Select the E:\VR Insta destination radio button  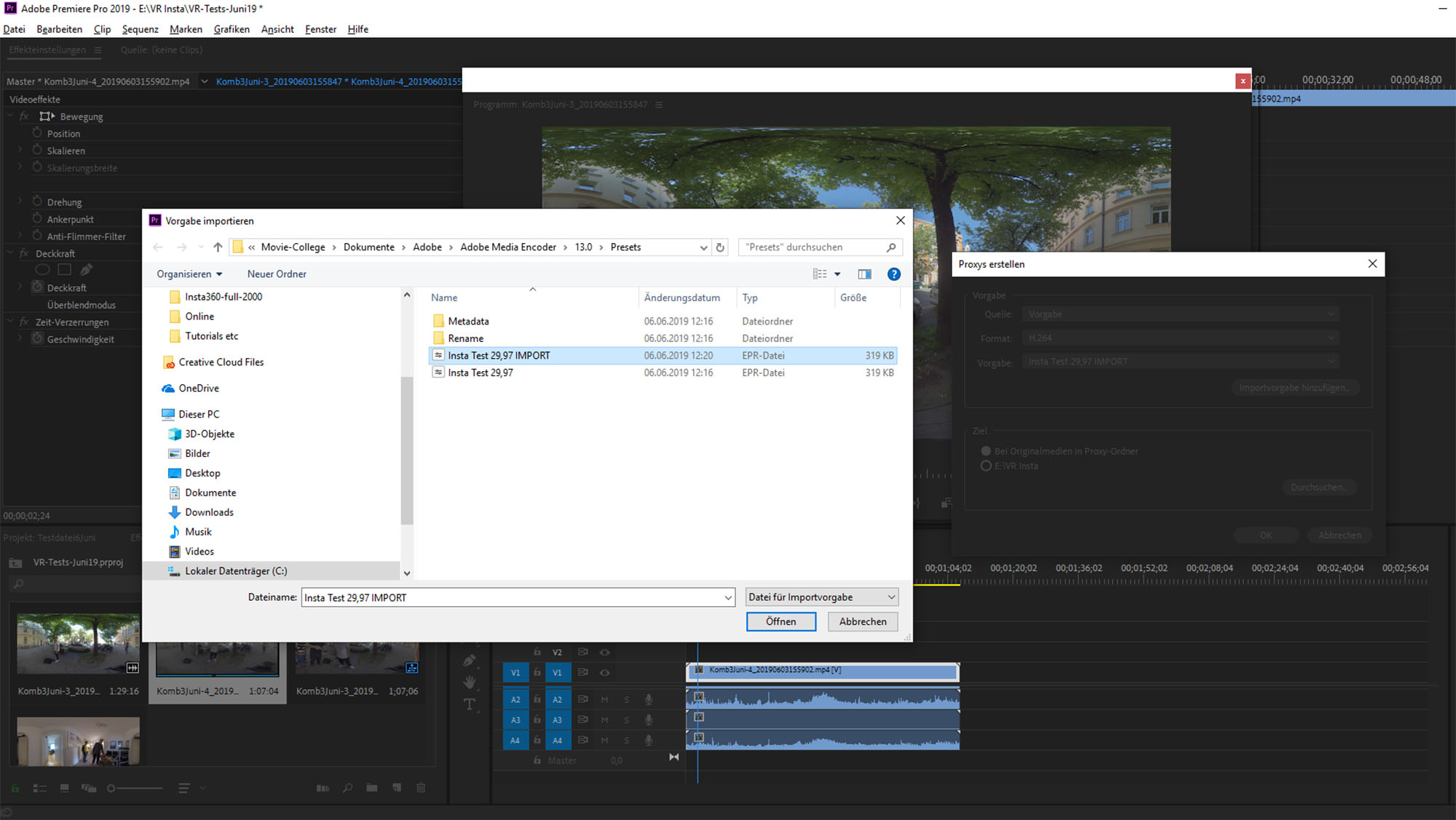(986, 466)
